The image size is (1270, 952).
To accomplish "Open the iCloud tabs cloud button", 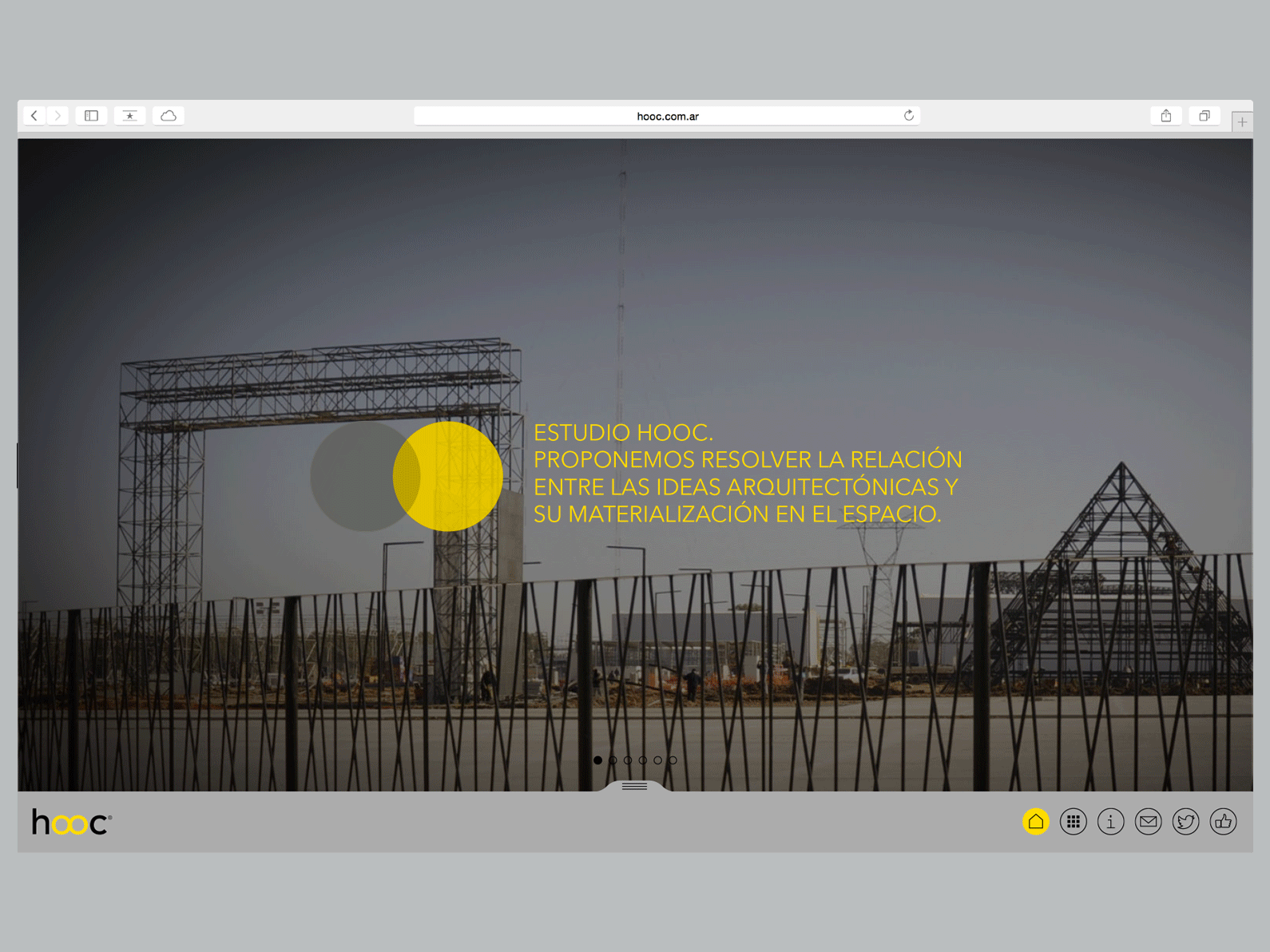I will pos(169,116).
